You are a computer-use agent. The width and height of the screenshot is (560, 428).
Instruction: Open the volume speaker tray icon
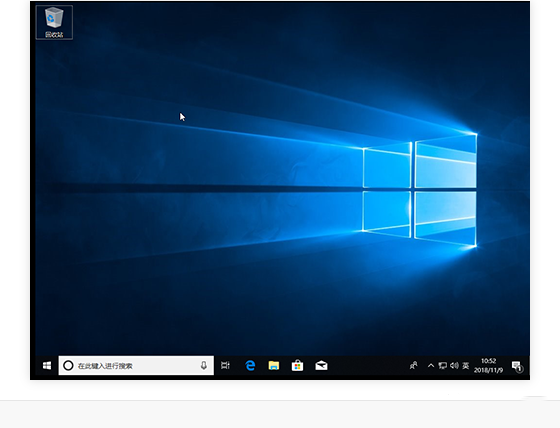(454, 365)
